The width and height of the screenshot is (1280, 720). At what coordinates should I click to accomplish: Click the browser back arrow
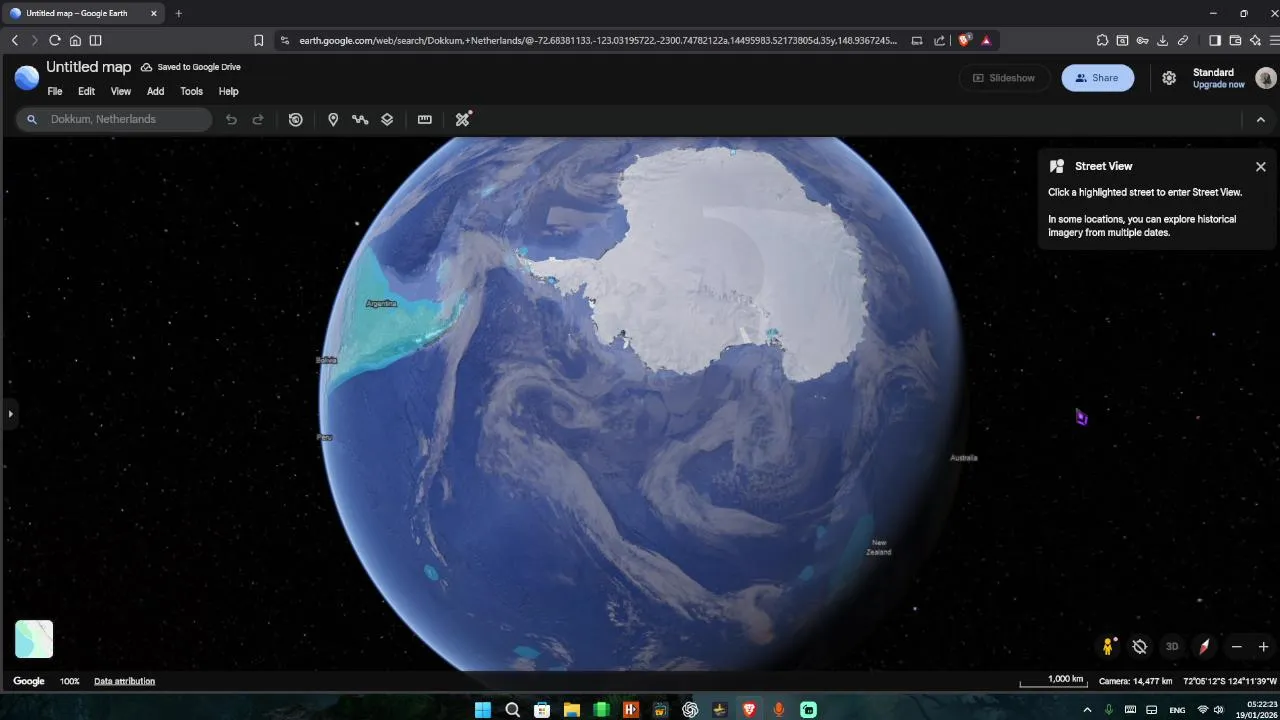(x=15, y=40)
